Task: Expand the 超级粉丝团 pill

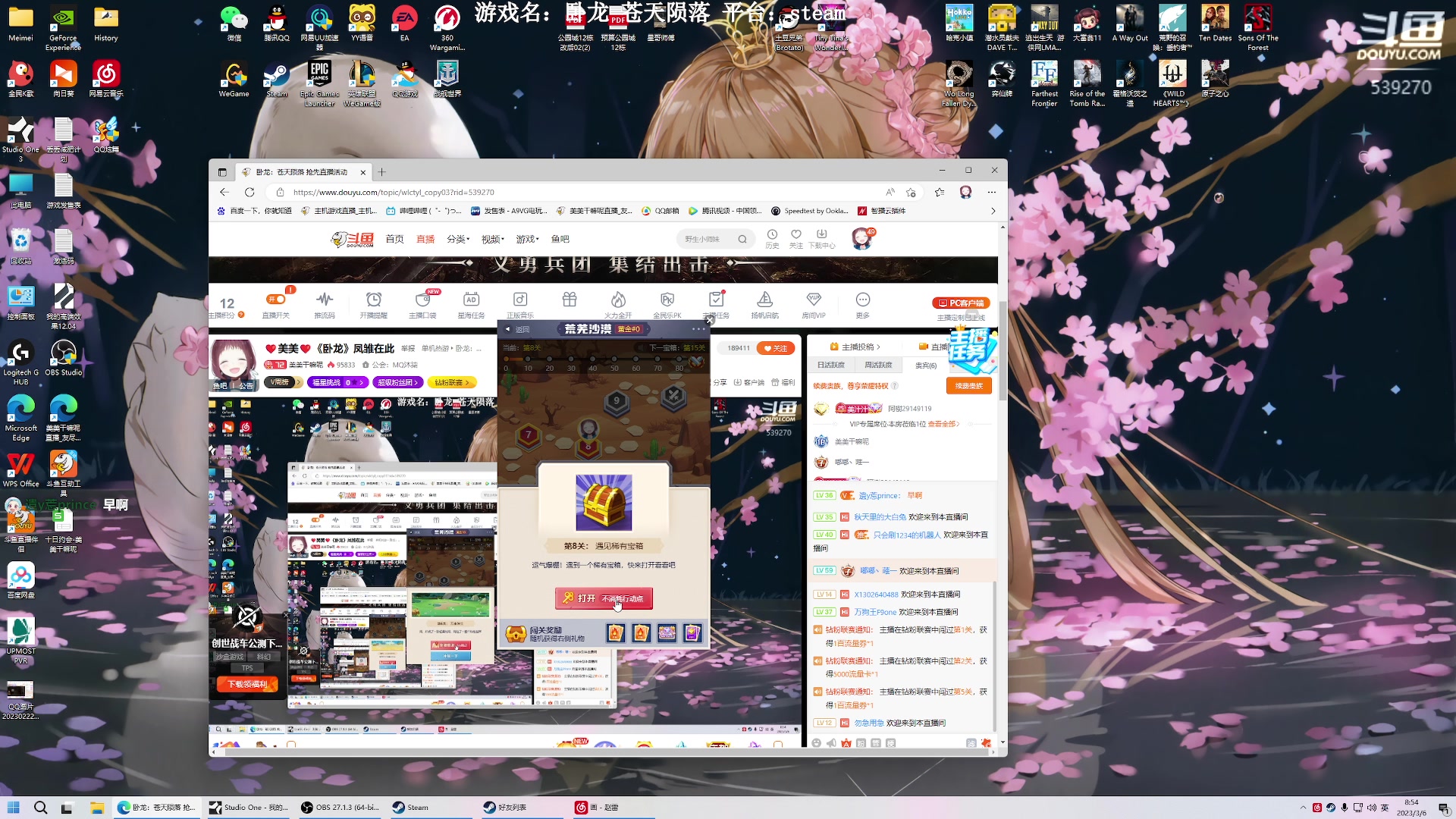Action: pyautogui.click(x=399, y=382)
